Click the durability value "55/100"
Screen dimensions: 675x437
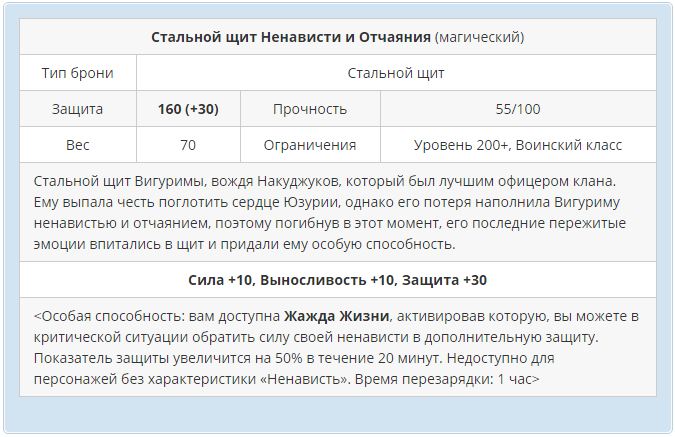tap(517, 109)
